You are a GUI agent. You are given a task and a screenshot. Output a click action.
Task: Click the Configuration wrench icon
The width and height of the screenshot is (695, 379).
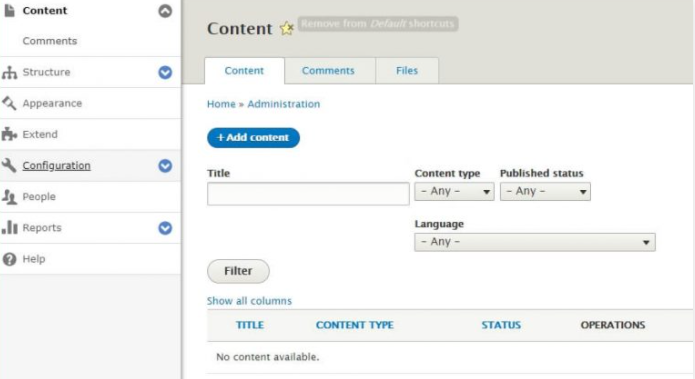pyautogui.click(x=9, y=165)
